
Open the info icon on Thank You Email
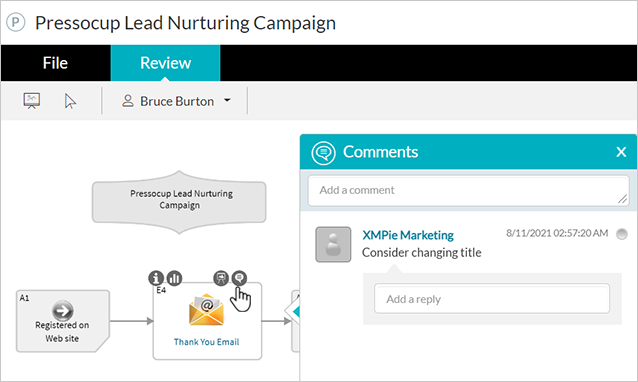156,278
